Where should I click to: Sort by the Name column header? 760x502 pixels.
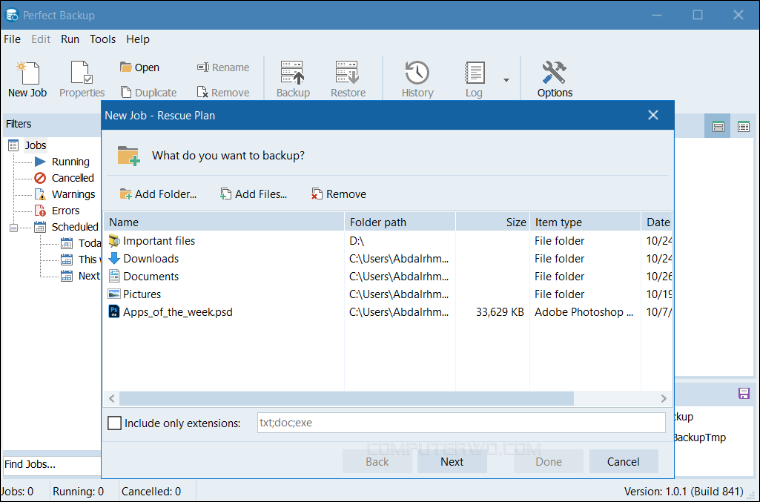(224, 222)
